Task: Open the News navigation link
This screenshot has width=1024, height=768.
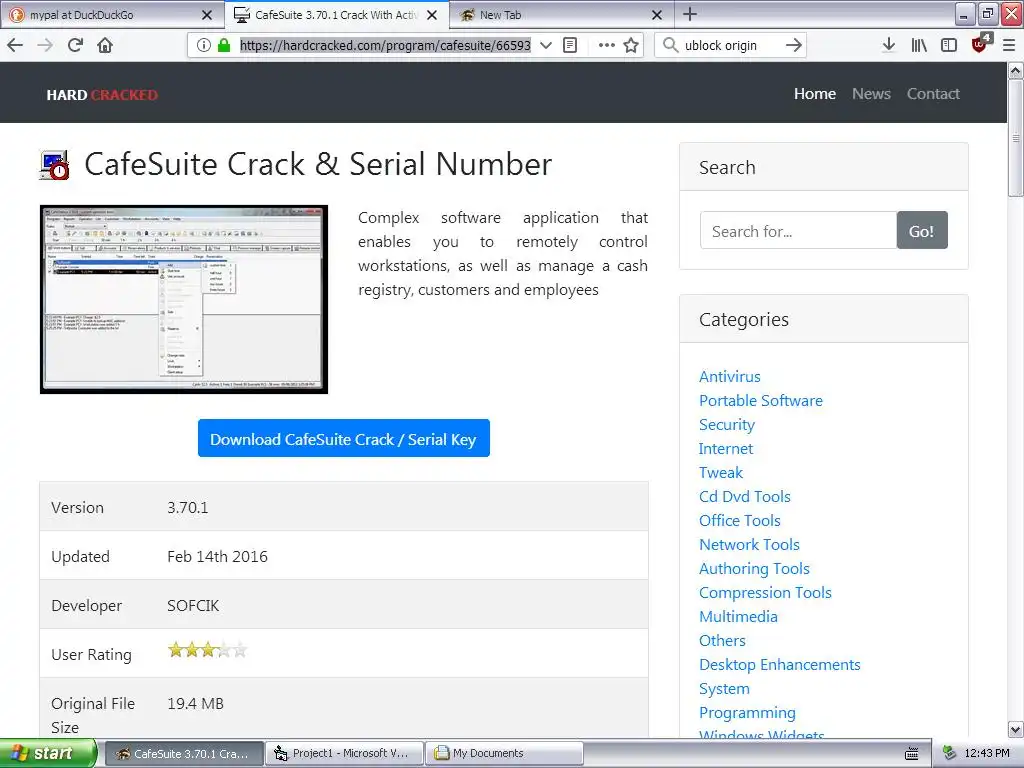Action: click(x=871, y=93)
